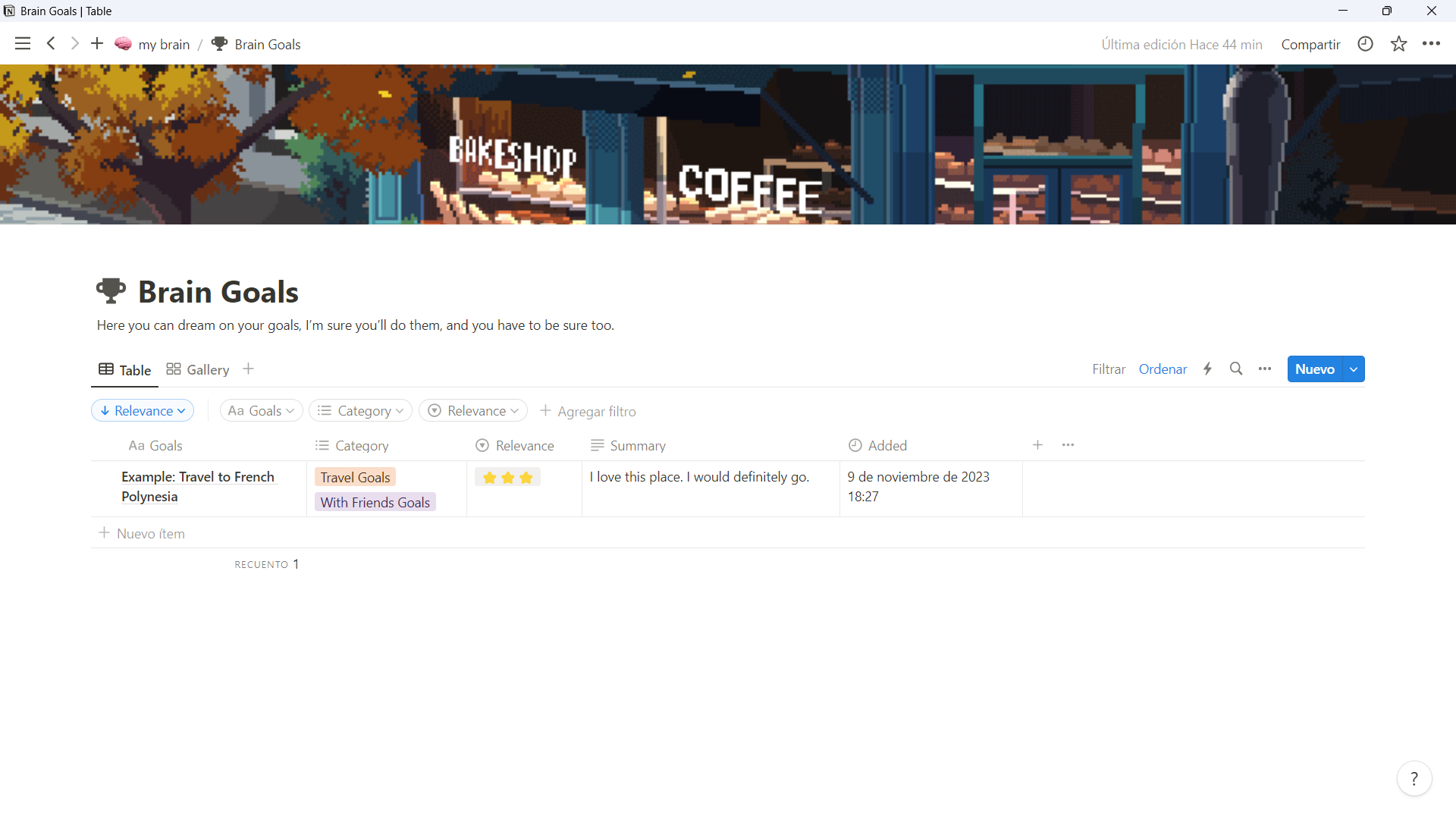Open the Category filter dropdown
Image resolution: width=1456 pixels, height=819 pixels.
tap(360, 411)
